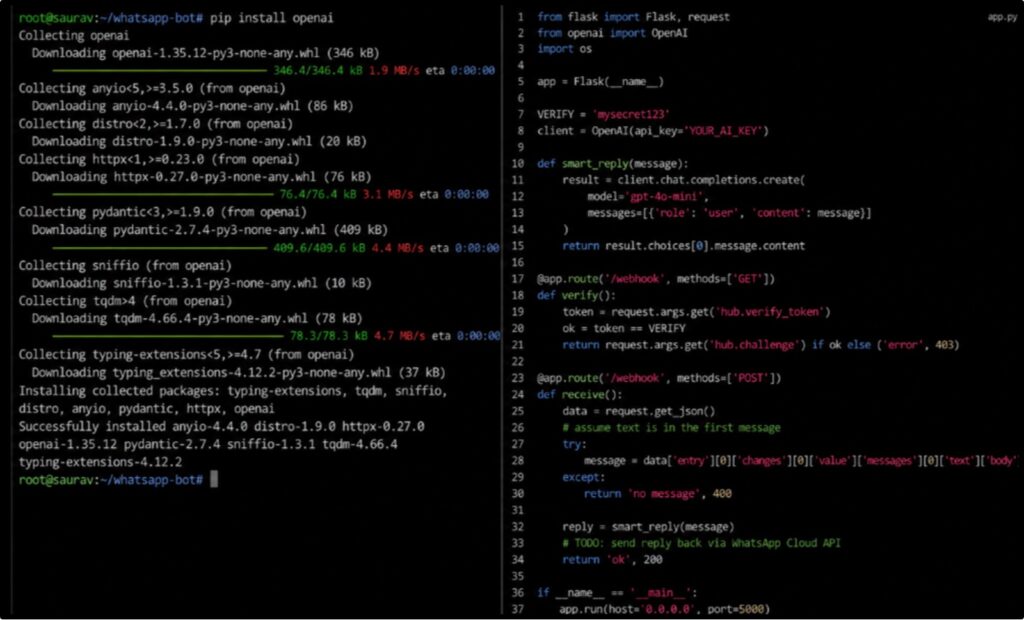The width and height of the screenshot is (1024, 620).
Task: Click the if __name__ == '__main__': line
Action: (x=617, y=593)
